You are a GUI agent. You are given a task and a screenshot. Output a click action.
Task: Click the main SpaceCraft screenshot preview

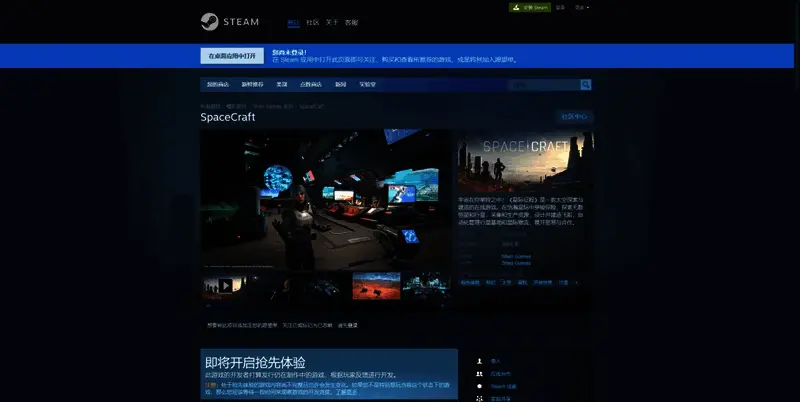point(326,199)
